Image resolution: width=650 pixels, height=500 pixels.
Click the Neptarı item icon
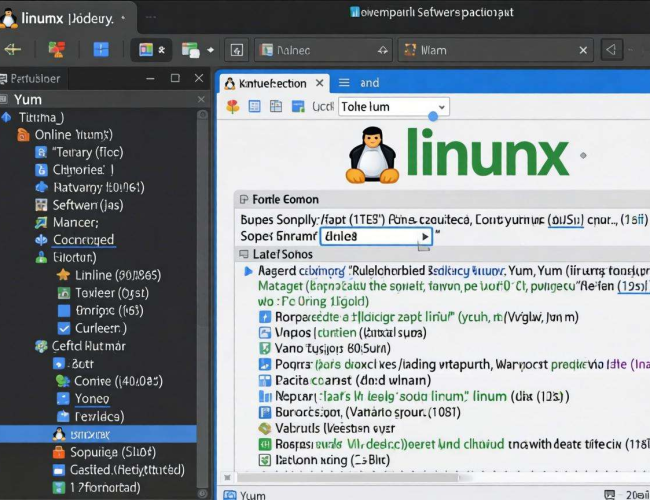[264, 396]
